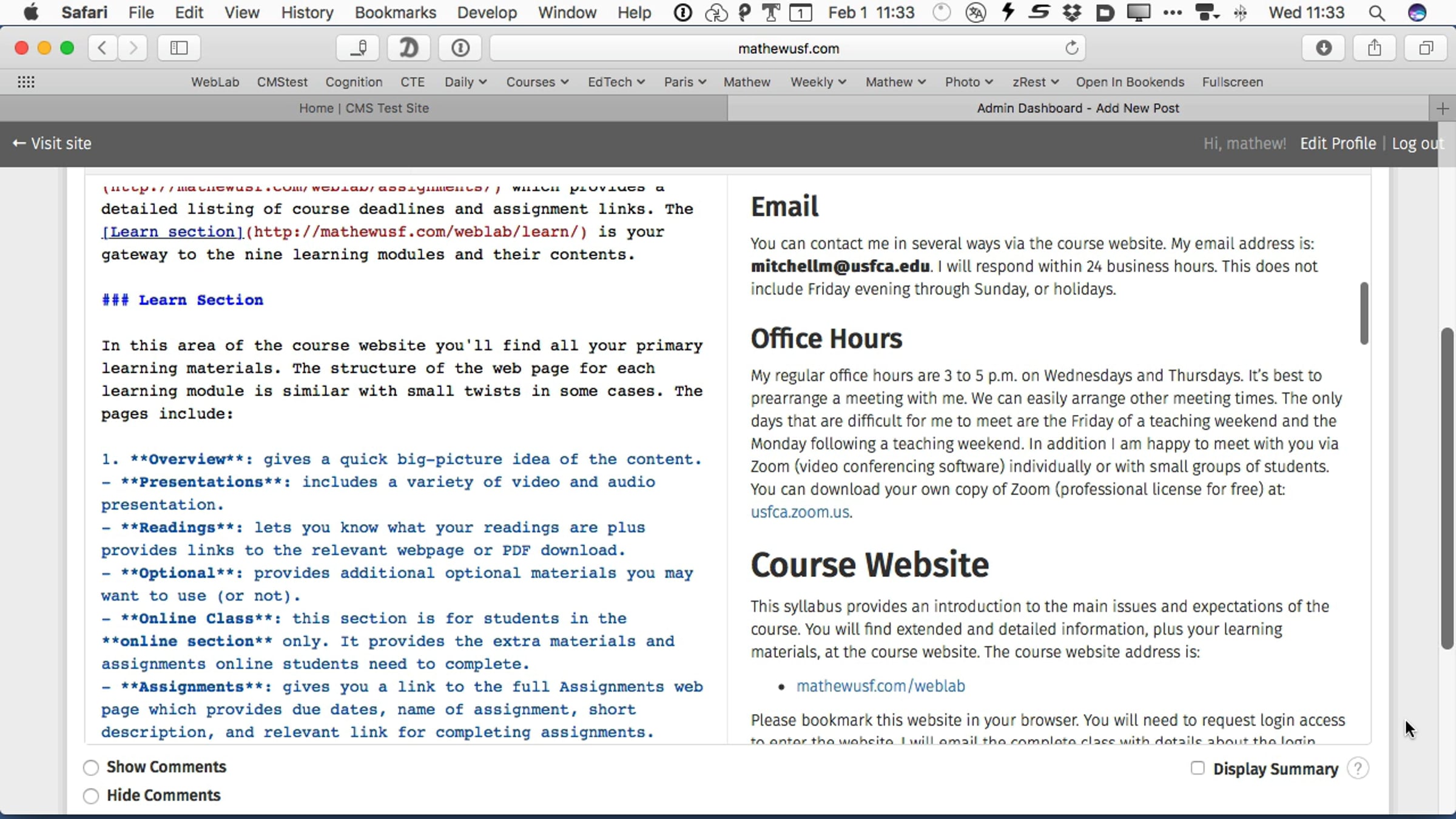Click the Safari sidebar toggle icon
The width and height of the screenshot is (1456, 819).
[x=179, y=48]
